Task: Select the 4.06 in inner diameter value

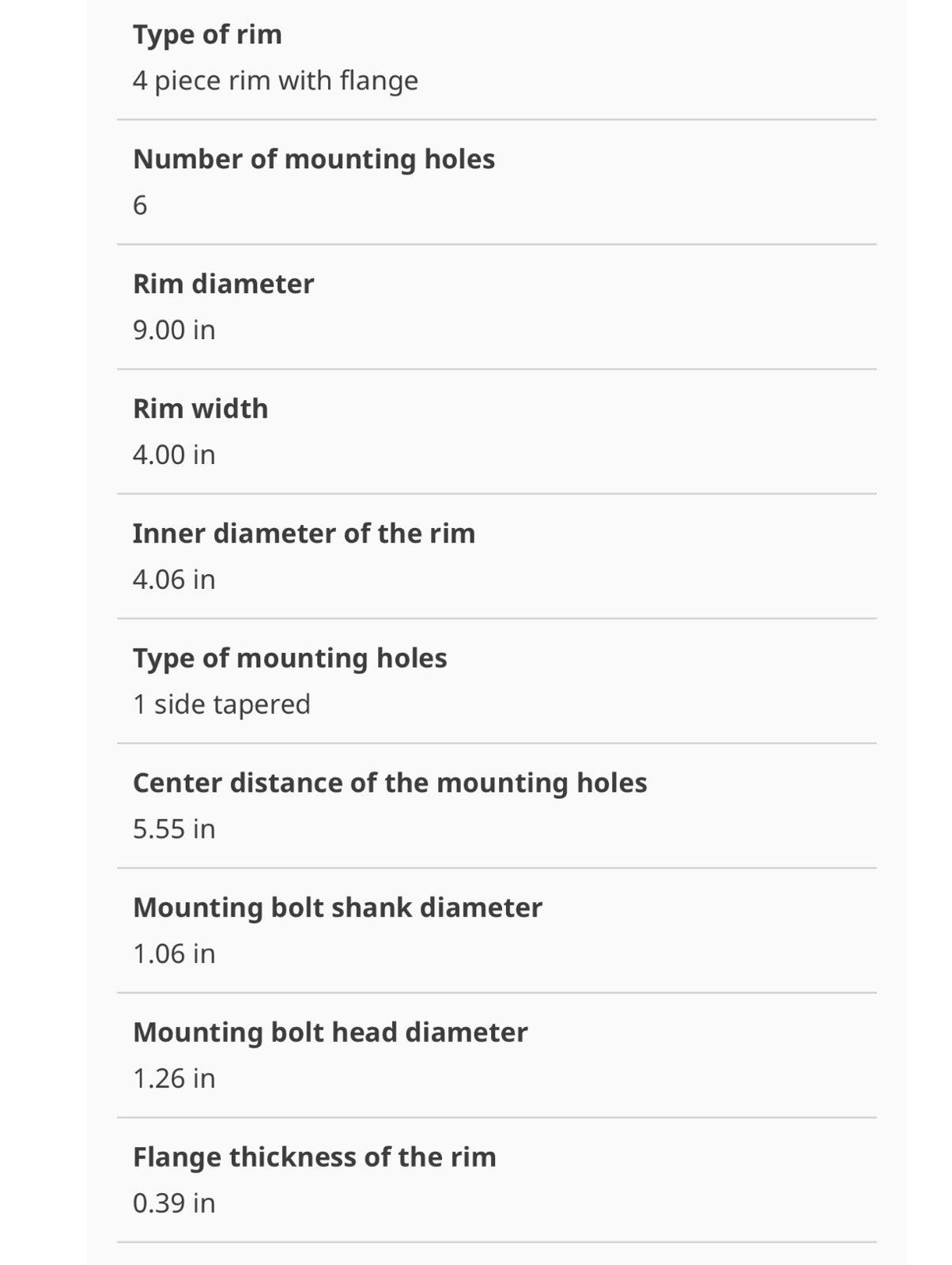Action: [x=174, y=580]
